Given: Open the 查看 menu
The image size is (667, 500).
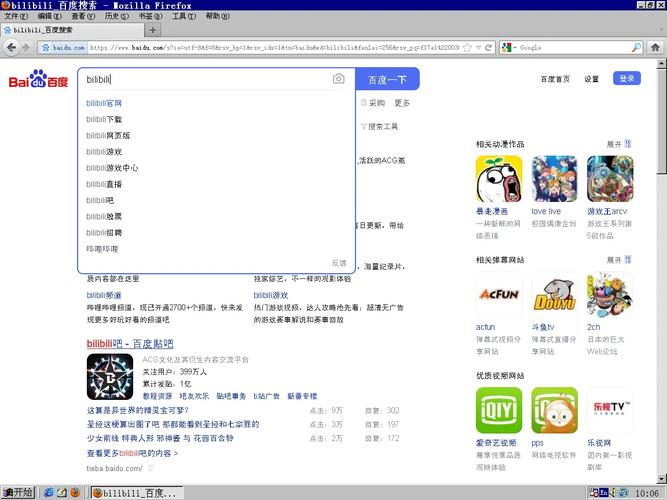Looking at the screenshot, I should click(x=83, y=16).
